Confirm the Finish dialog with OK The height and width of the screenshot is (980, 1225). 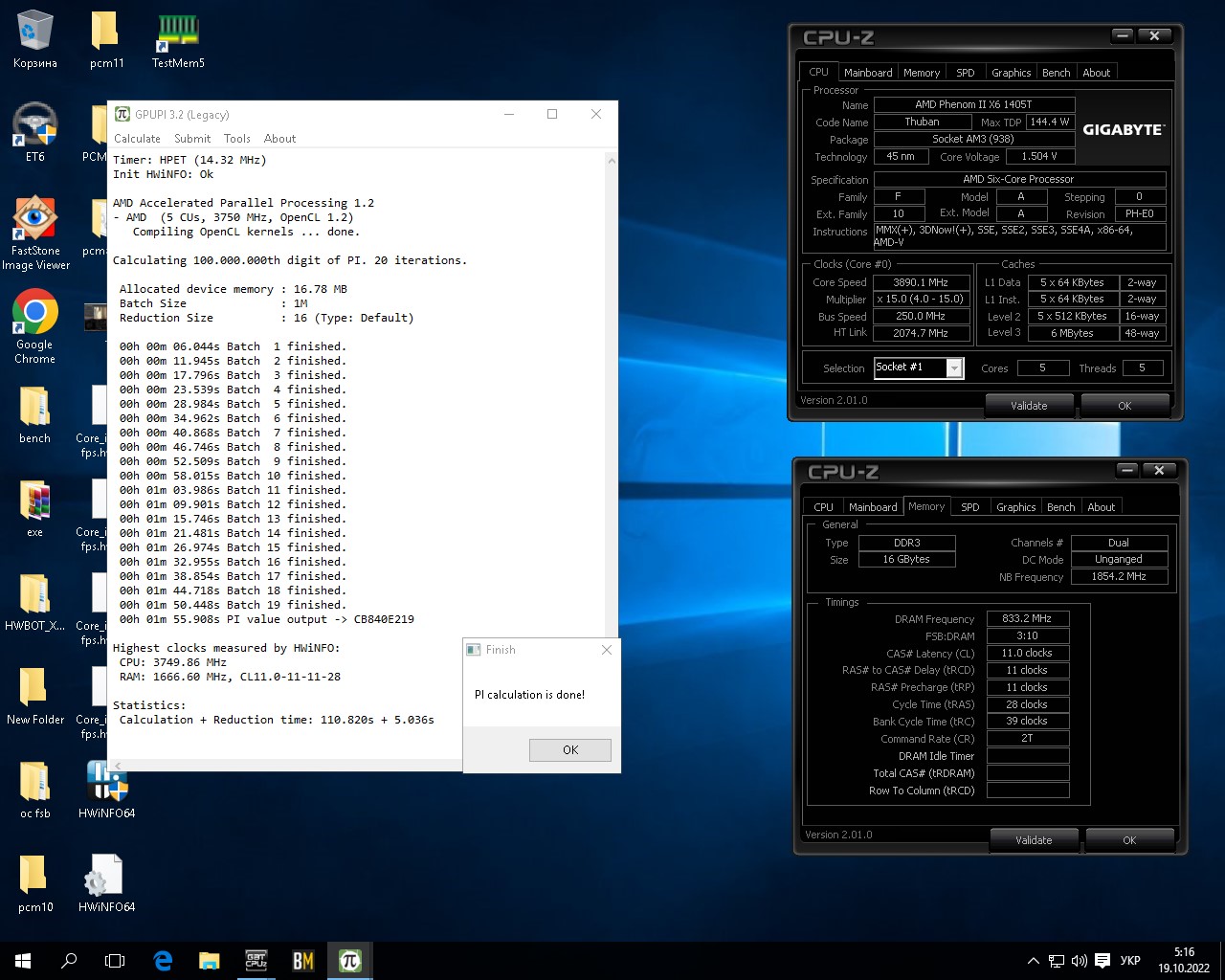pyautogui.click(x=570, y=750)
